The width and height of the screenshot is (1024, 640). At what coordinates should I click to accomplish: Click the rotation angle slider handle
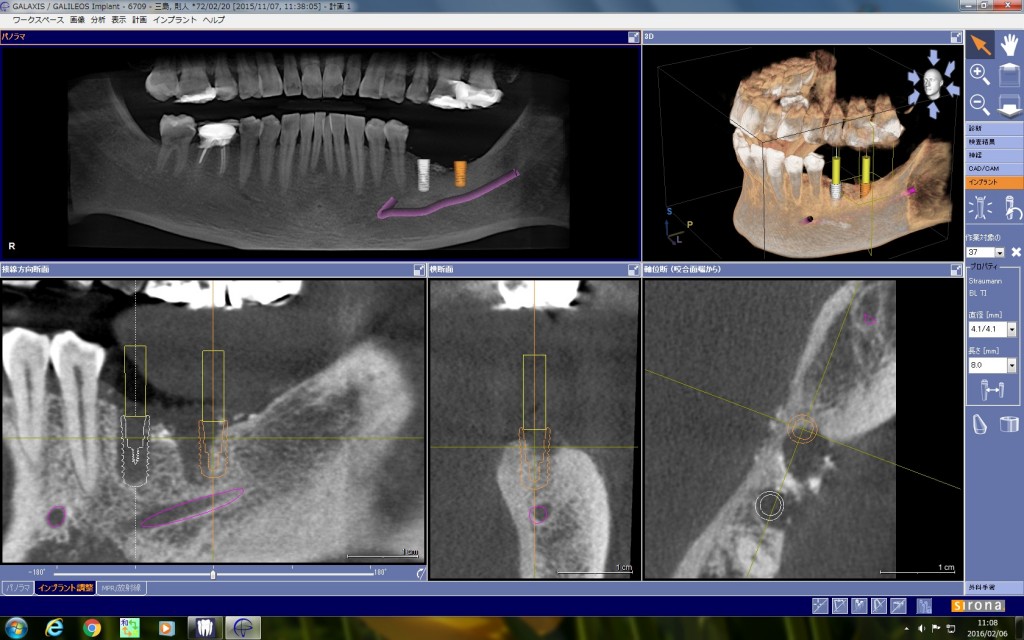(213, 574)
